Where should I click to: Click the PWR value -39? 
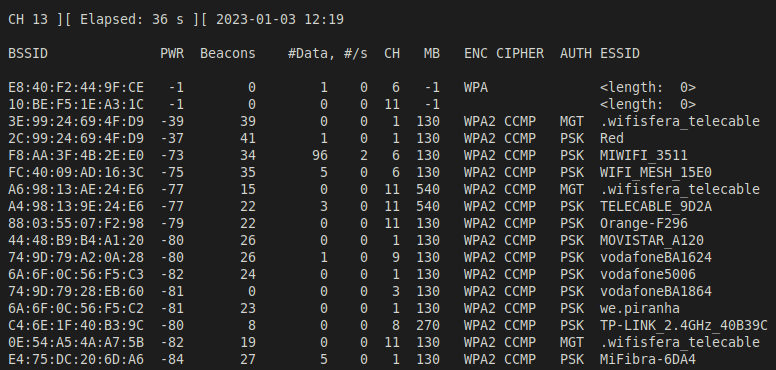click(172, 121)
